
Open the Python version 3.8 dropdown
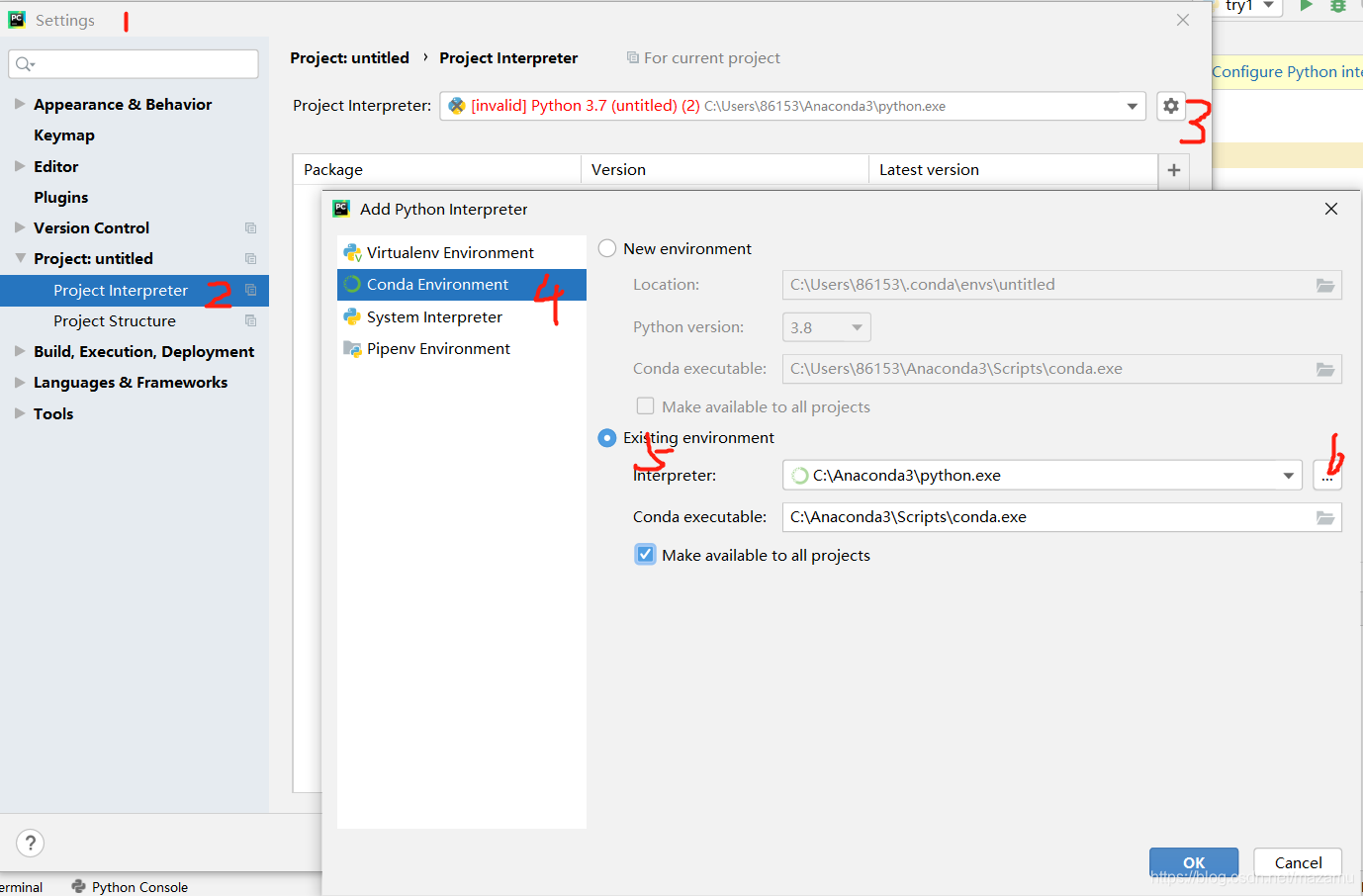(x=857, y=327)
